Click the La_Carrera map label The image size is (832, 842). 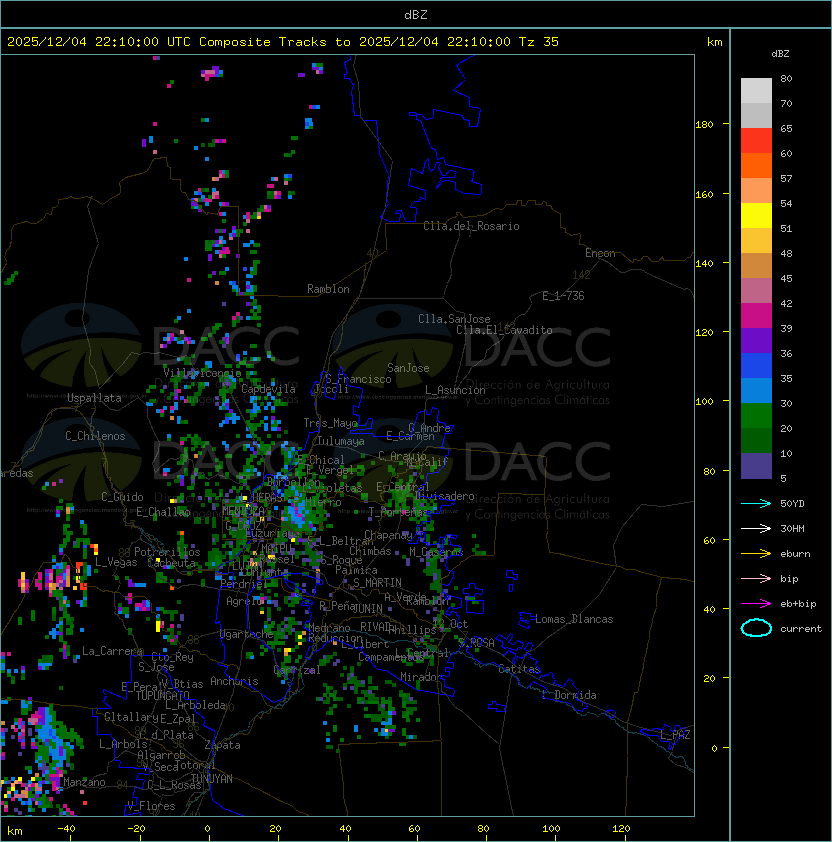tap(113, 651)
